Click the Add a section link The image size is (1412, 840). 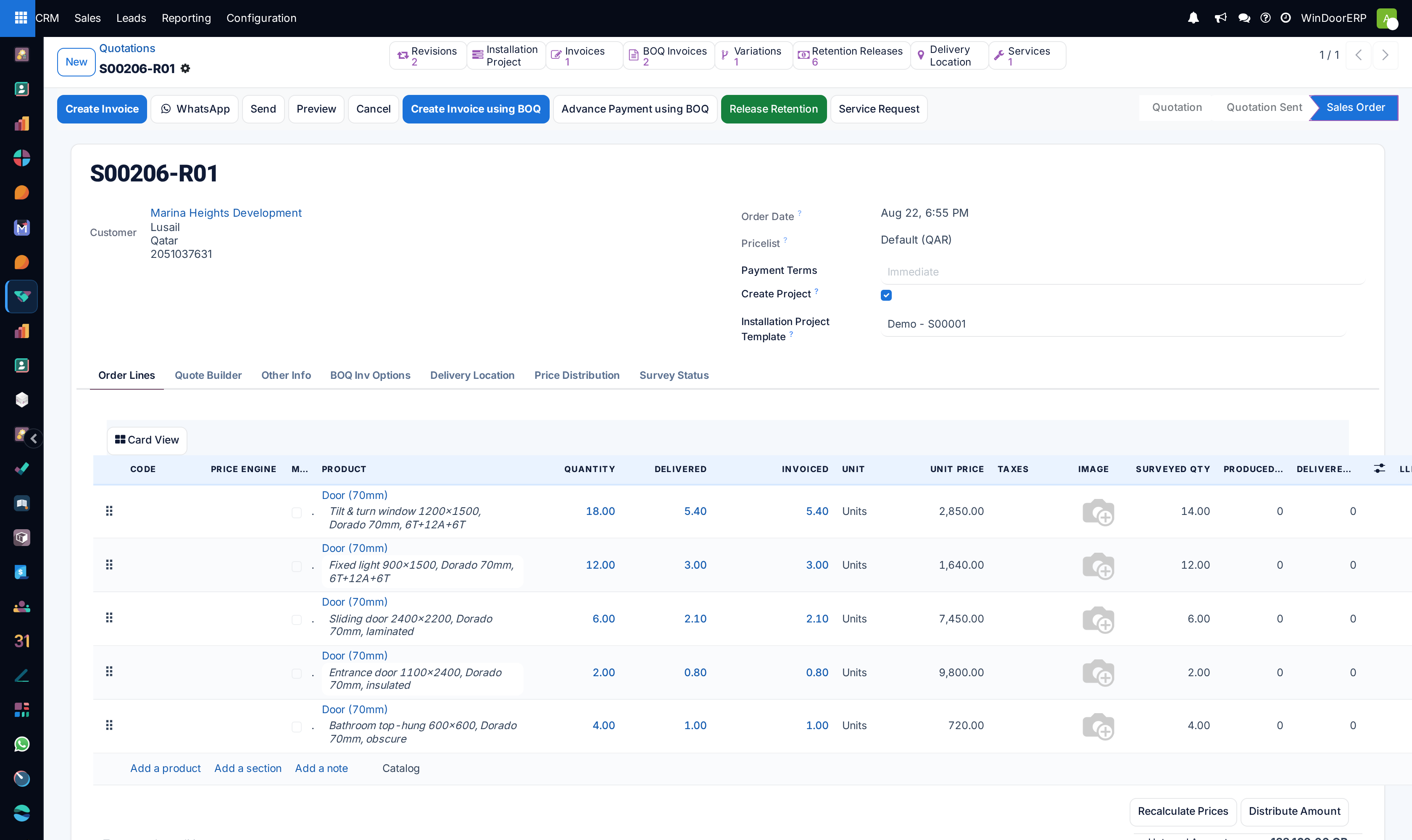[248, 768]
